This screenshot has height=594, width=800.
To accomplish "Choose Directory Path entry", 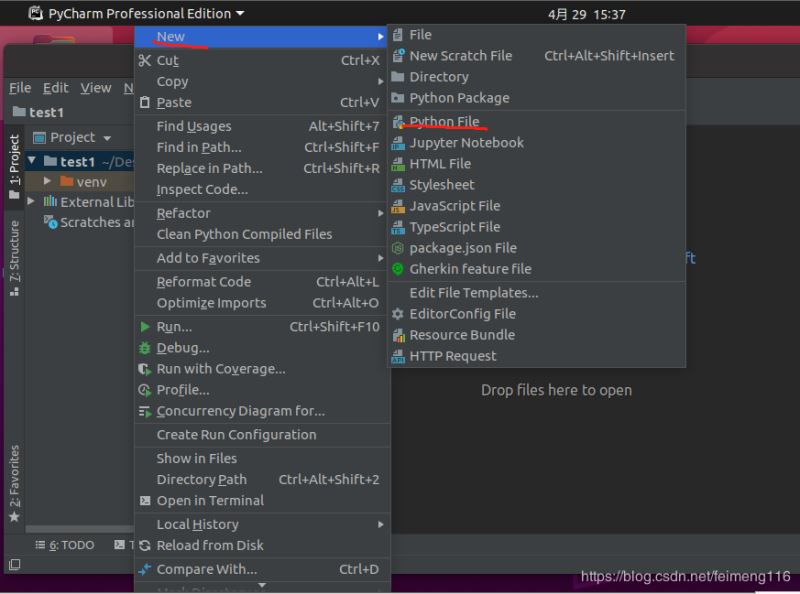I will tap(262, 480).
